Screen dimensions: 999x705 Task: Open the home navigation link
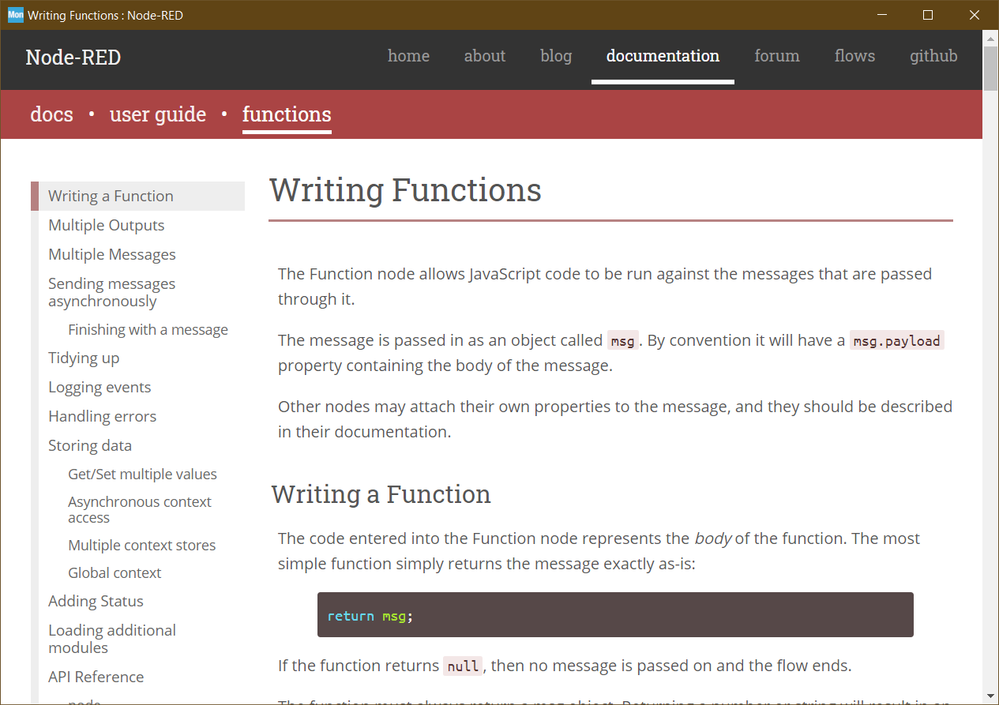coord(408,56)
